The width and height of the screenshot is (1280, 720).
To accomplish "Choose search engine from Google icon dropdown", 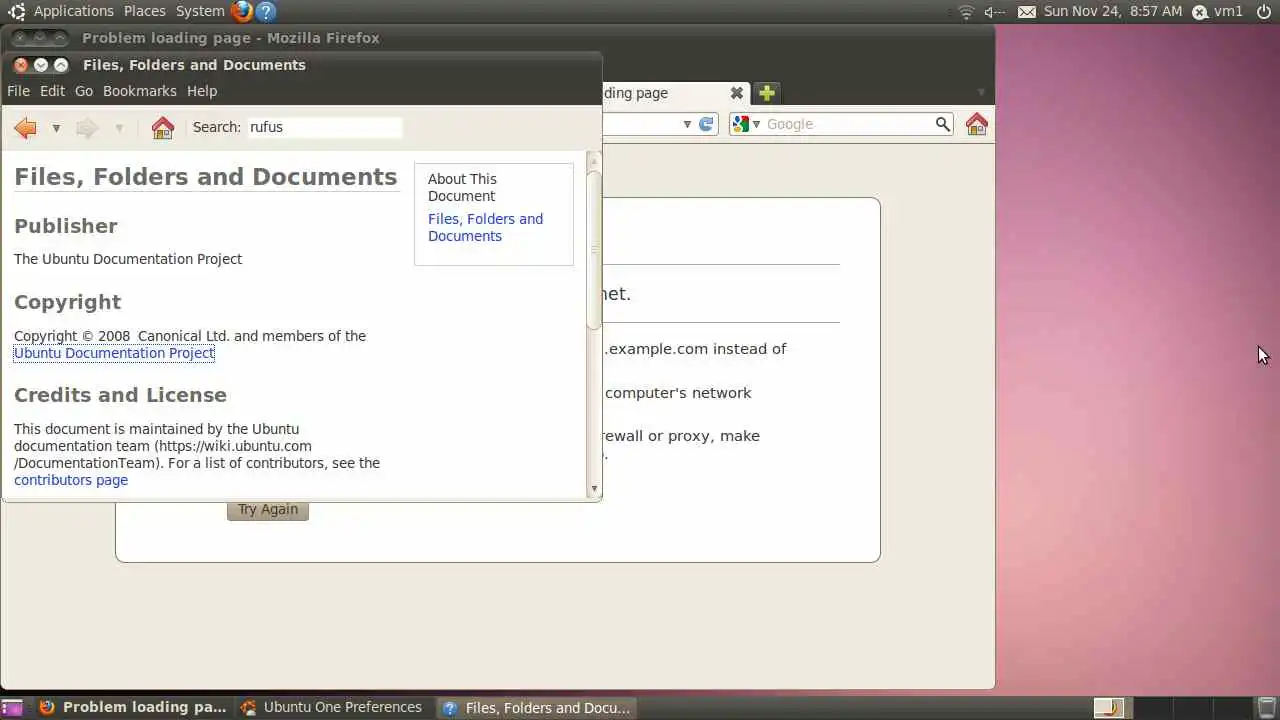I will [746, 124].
